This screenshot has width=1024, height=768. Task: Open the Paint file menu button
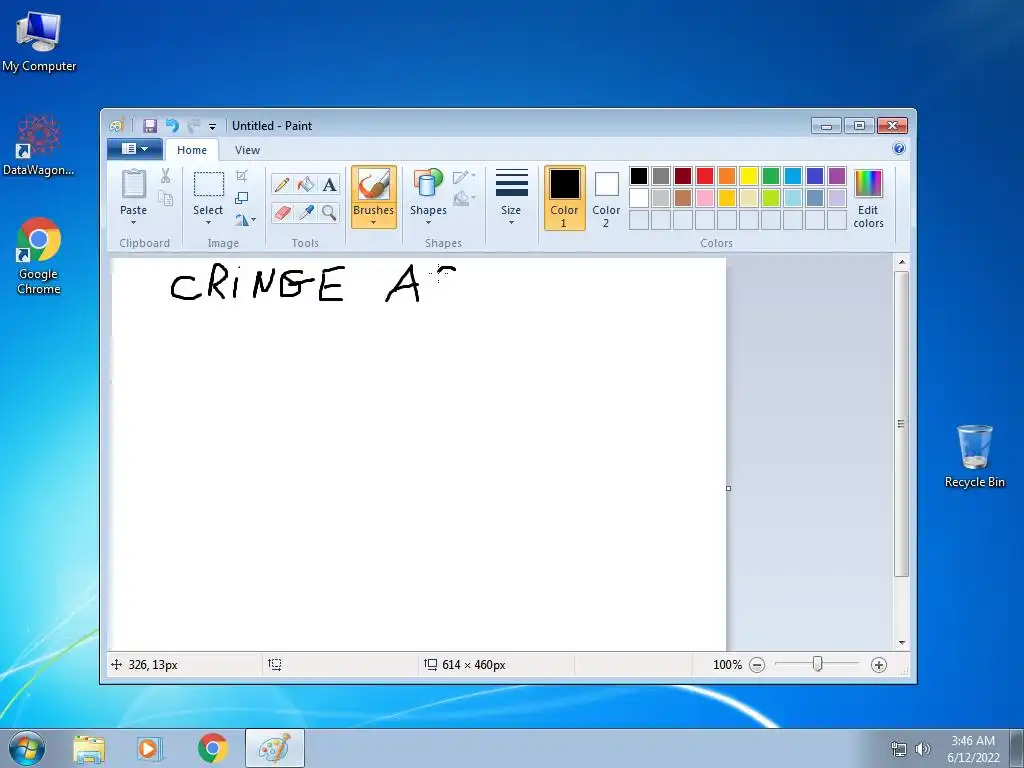tap(135, 149)
